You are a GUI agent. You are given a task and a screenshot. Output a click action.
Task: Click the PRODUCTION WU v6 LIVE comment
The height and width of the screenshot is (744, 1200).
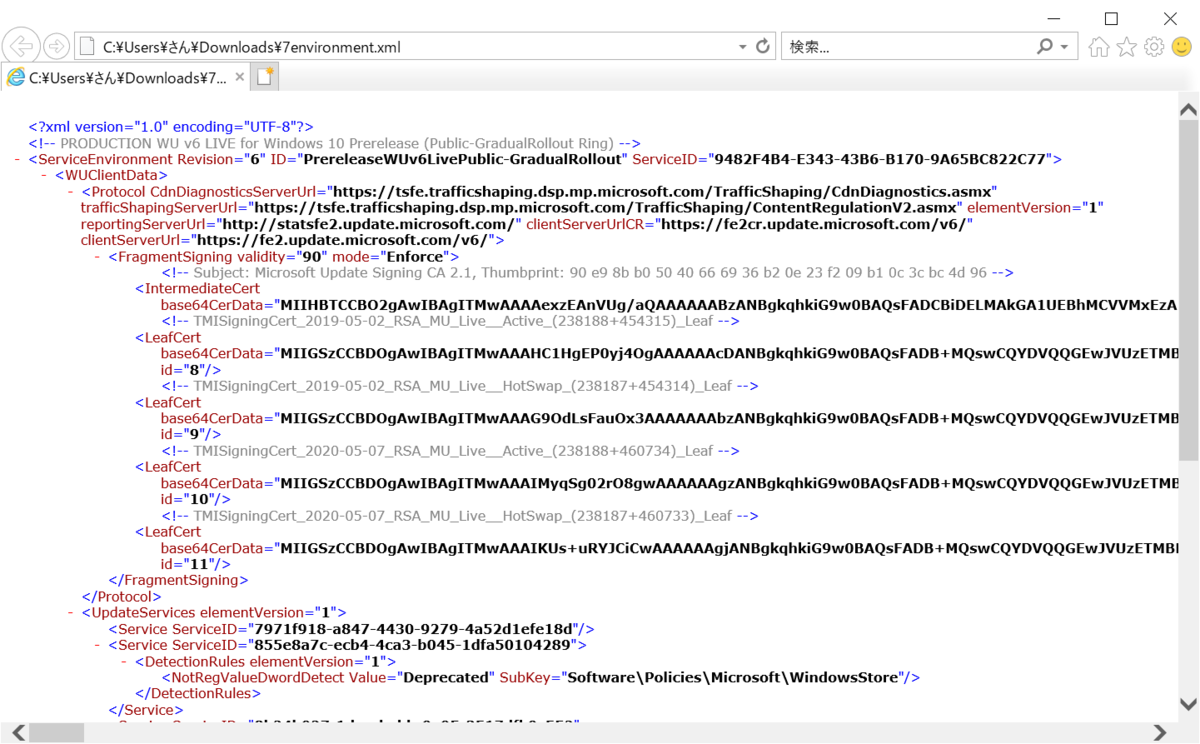pyautogui.click(x=335, y=143)
